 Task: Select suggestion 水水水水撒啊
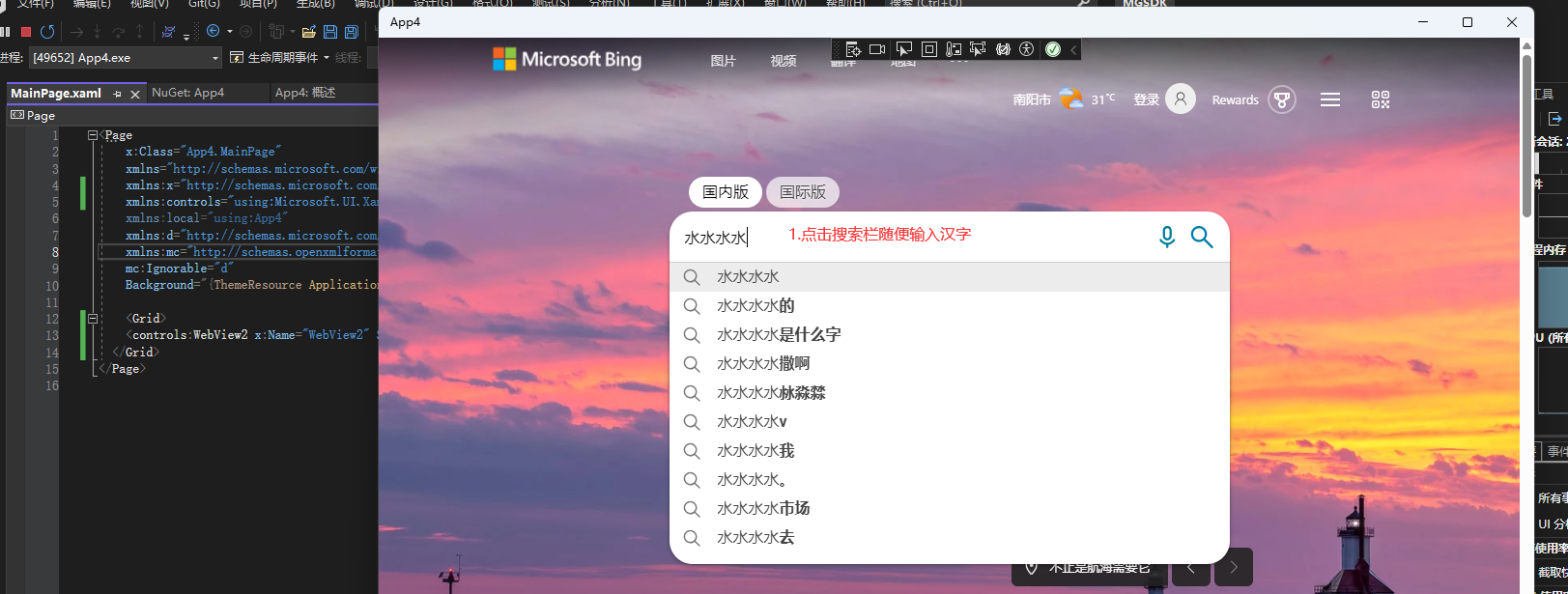tap(950, 364)
